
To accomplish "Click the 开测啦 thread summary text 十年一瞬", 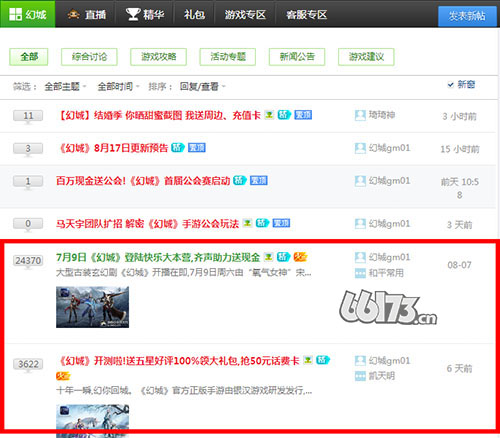I will pos(184,390).
